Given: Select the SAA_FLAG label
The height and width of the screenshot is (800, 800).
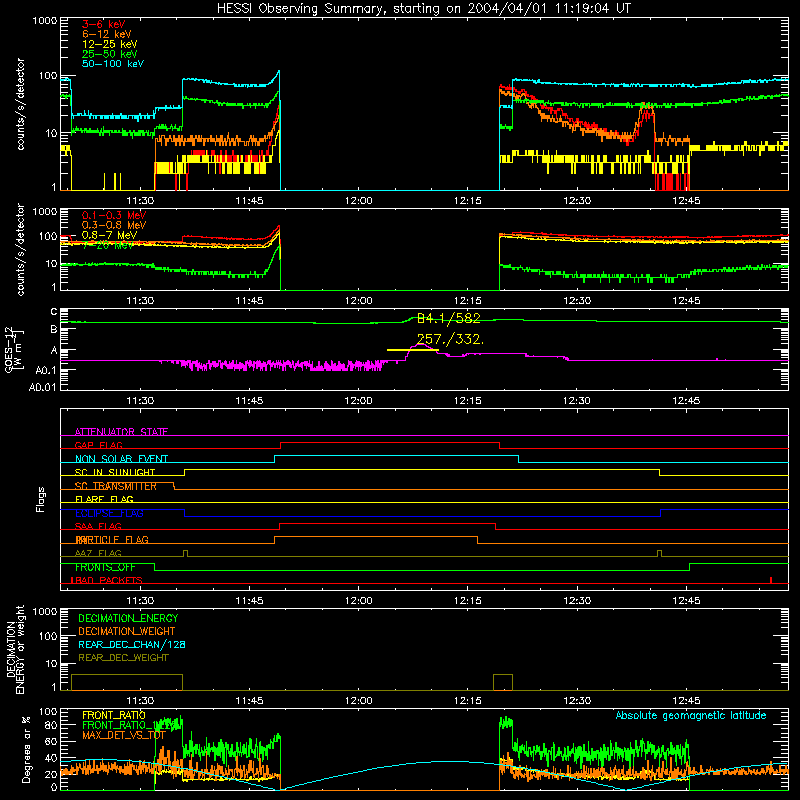Looking at the screenshot, I should coord(98,526).
